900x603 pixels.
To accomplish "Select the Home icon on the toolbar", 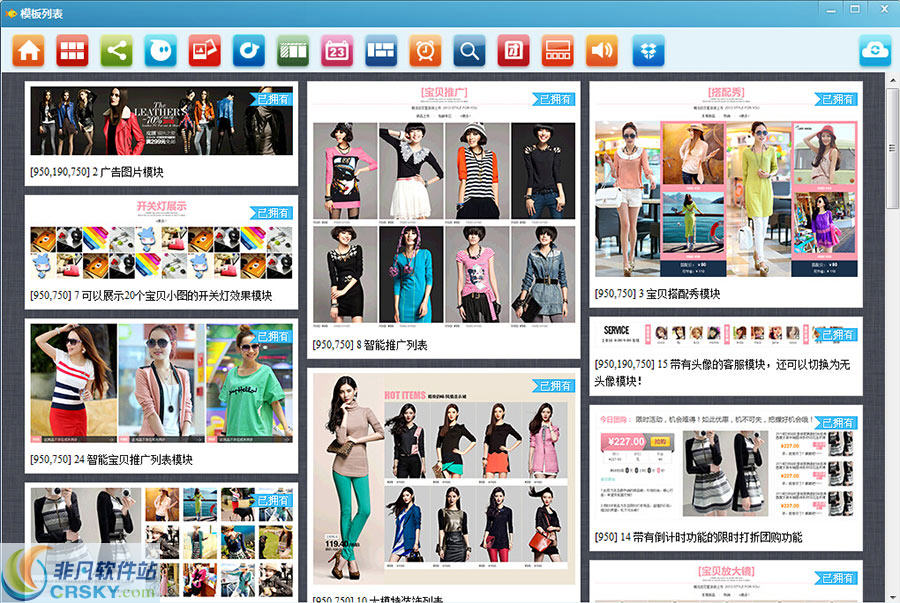I will (x=27, y=50).
